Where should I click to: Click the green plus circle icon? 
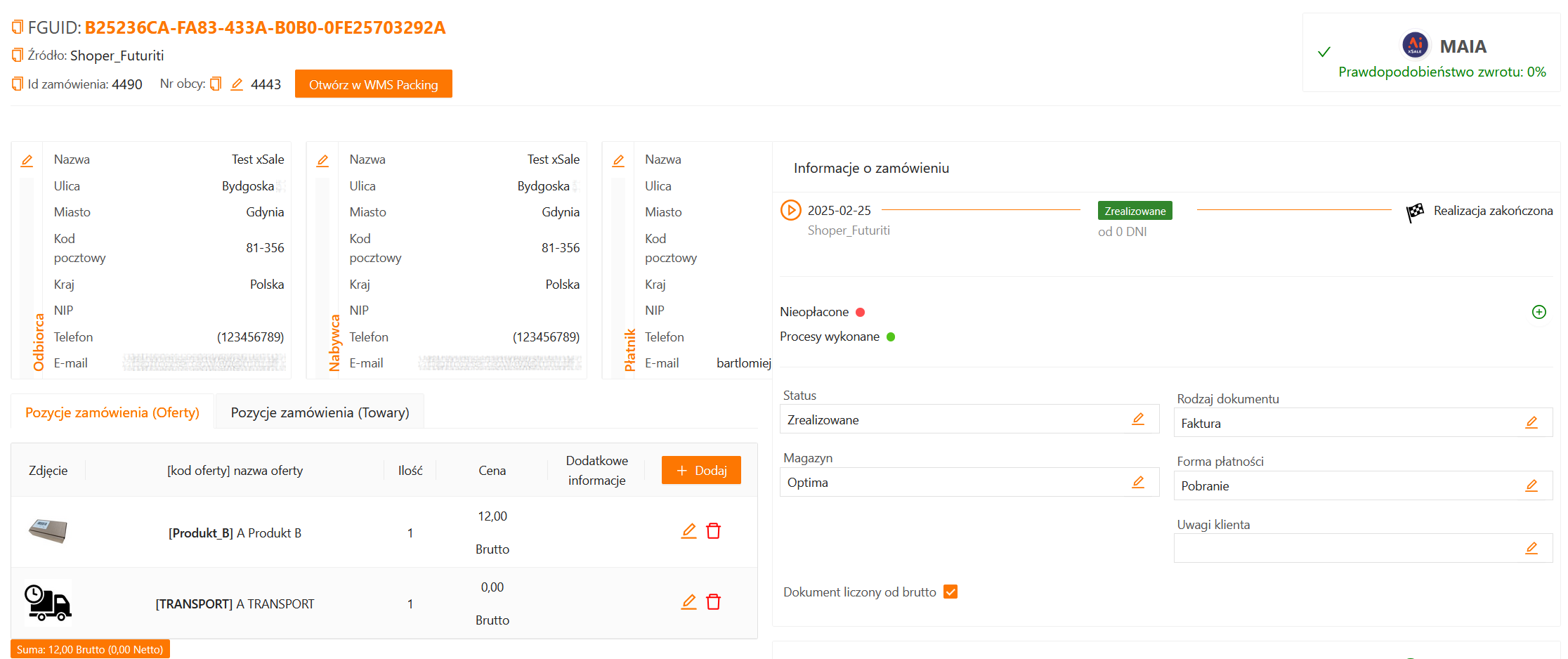tap(1538, 312)
